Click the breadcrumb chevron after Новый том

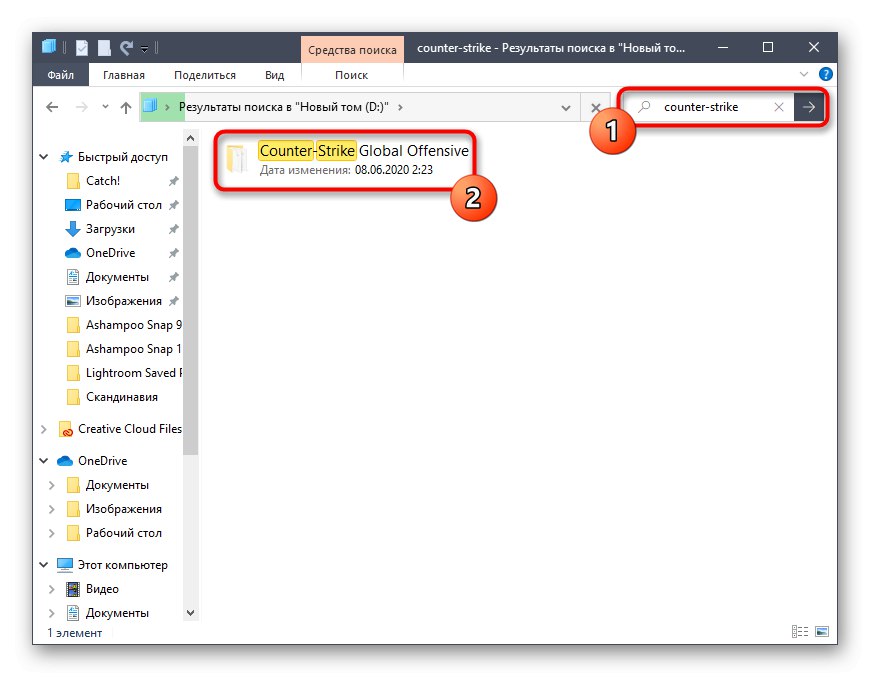pos(400,107)
